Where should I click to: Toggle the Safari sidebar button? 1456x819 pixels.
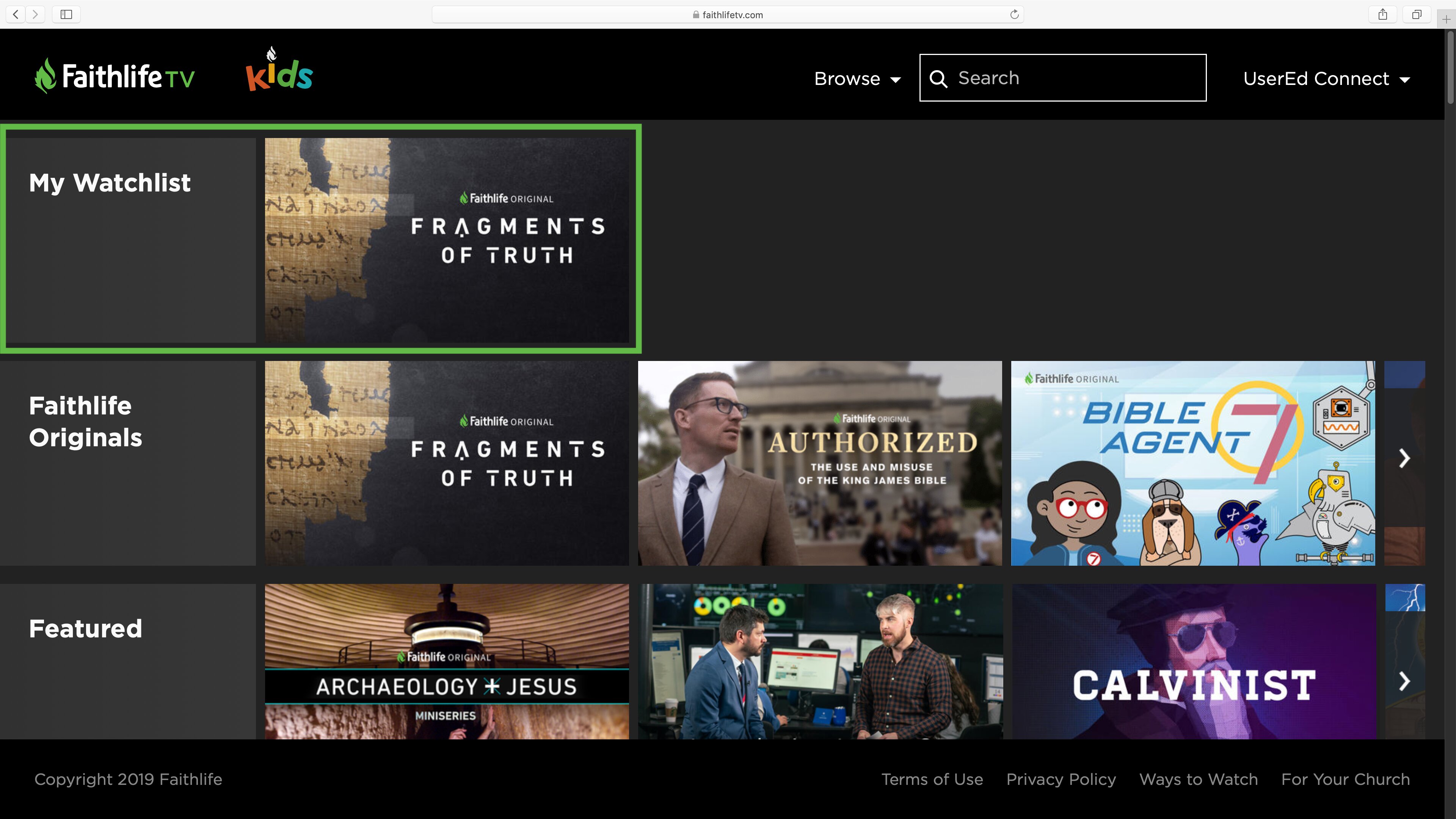(x=66, y=14)
